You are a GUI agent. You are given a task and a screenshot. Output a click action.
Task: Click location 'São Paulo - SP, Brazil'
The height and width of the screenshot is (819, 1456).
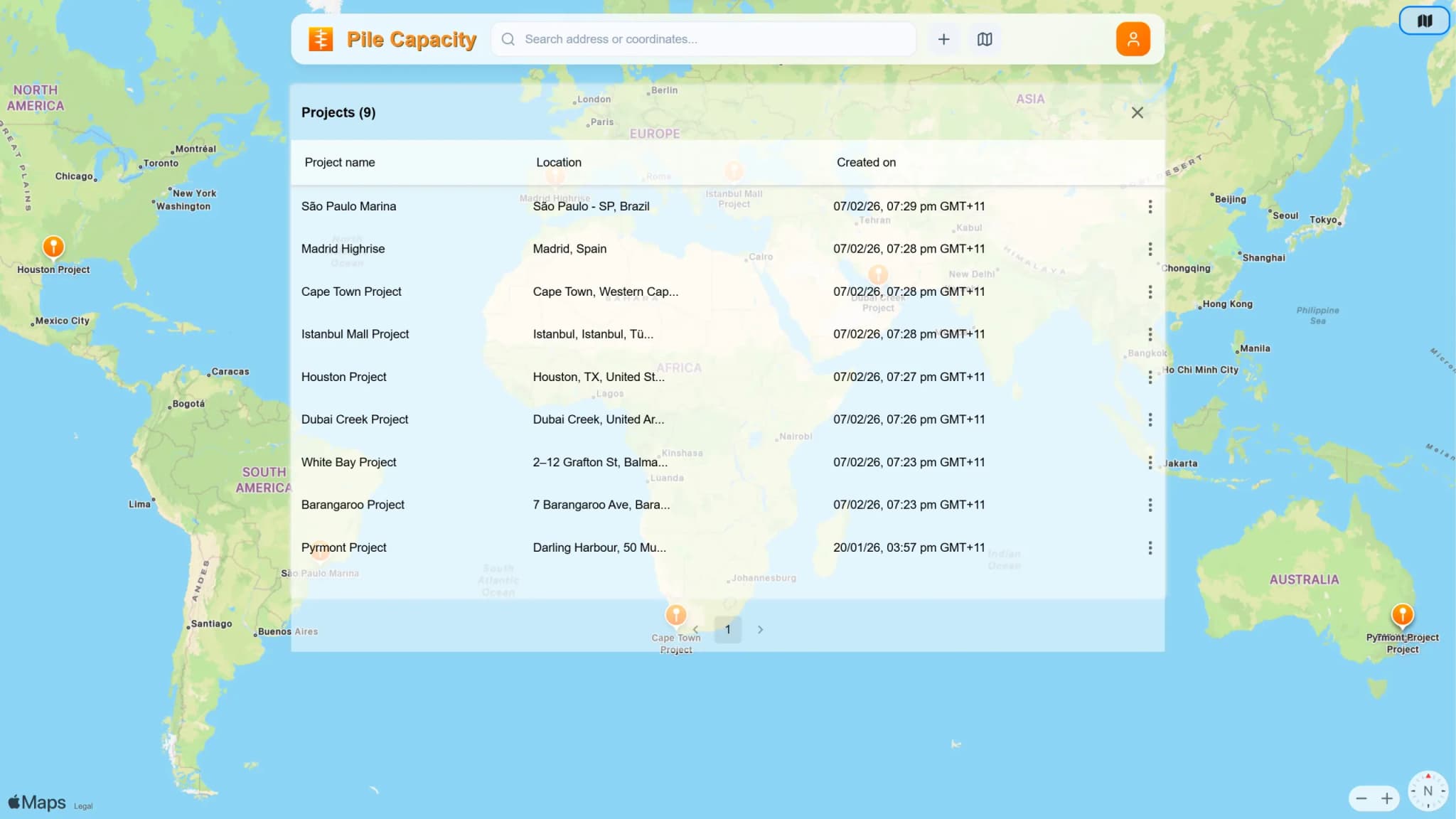click(x=591, y=206)
